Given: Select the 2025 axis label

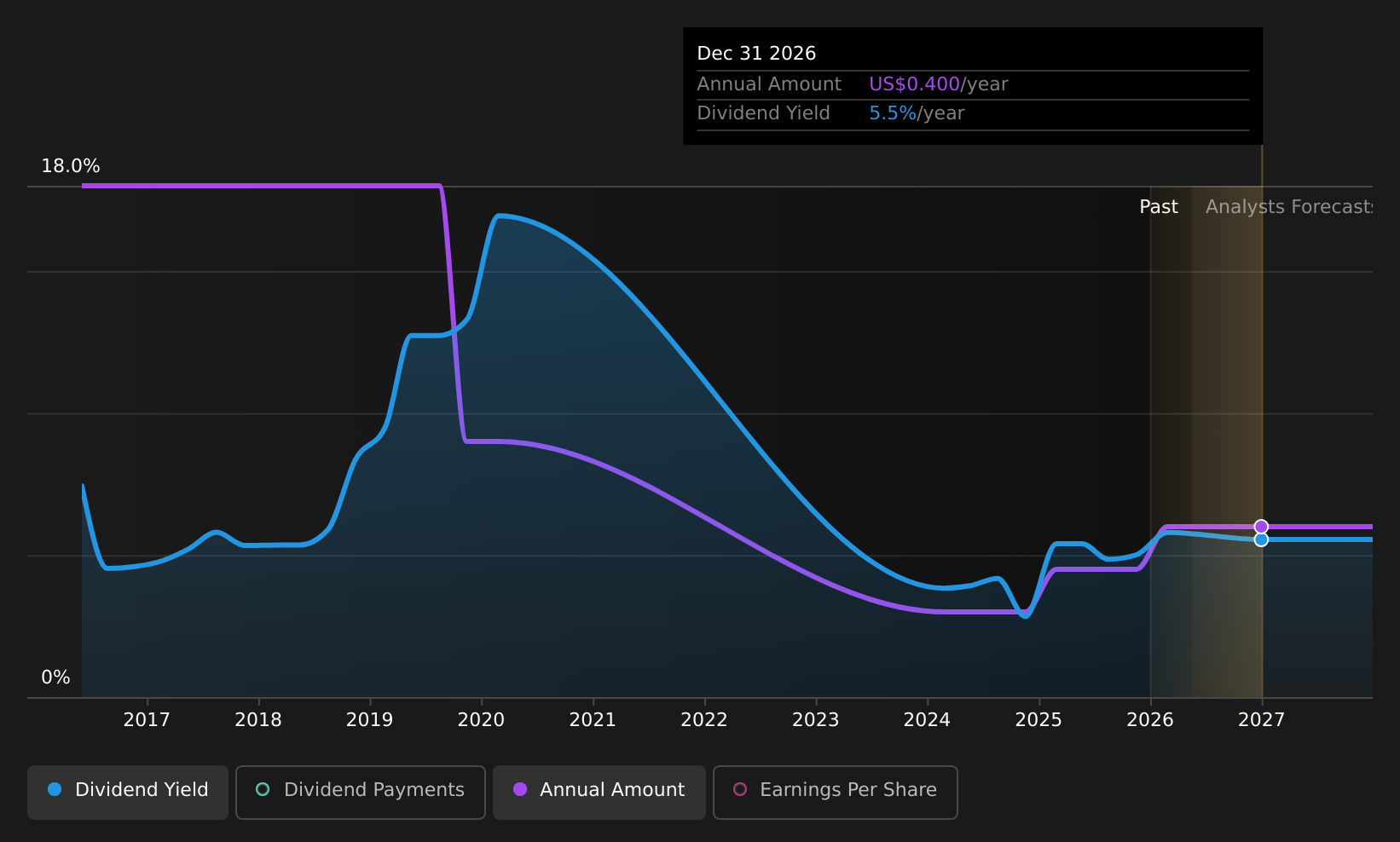Looking at the screenshot, I should tap(1038, 720).
